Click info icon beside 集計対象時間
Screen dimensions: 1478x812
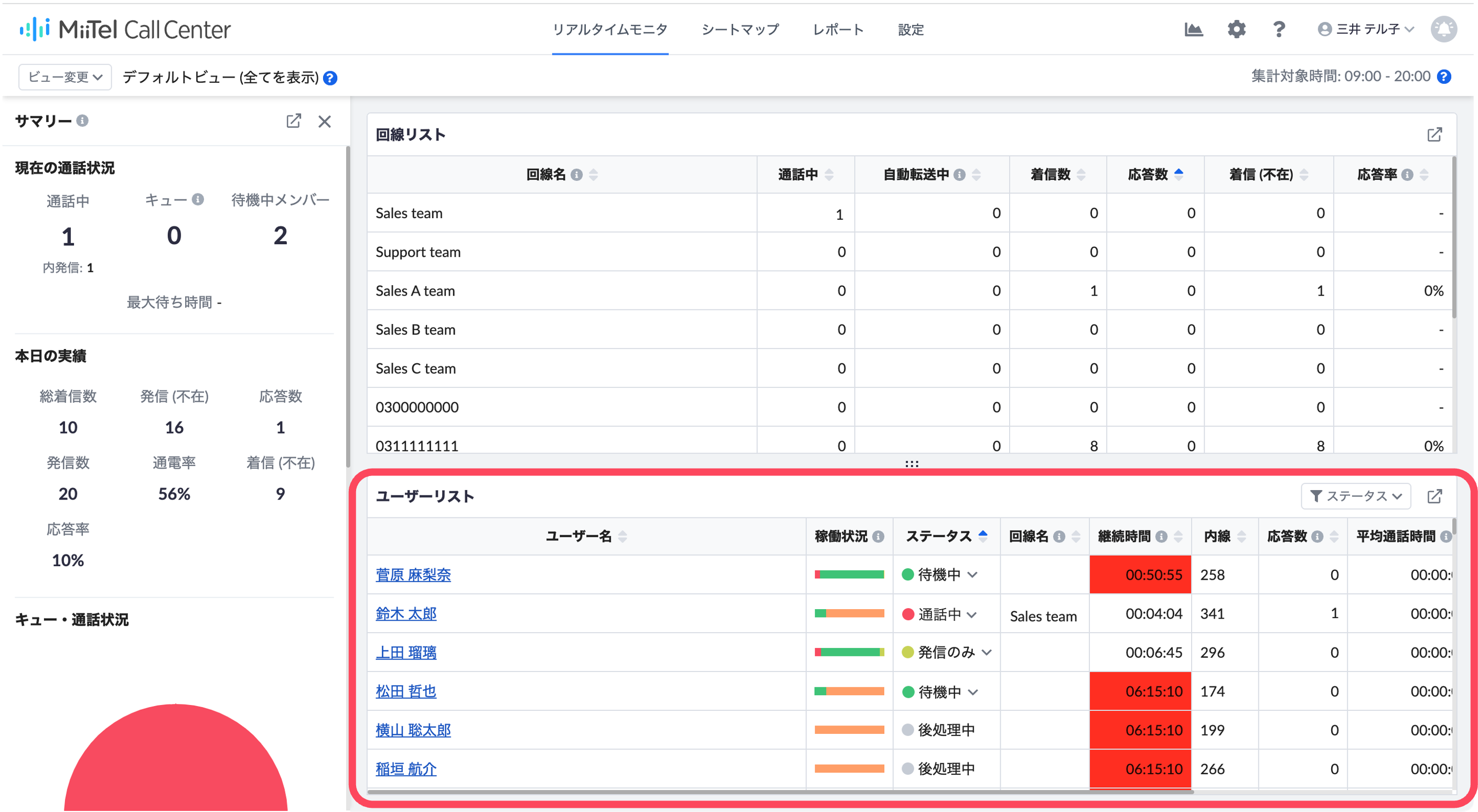pyautogui.click(x=1444, y=77)
